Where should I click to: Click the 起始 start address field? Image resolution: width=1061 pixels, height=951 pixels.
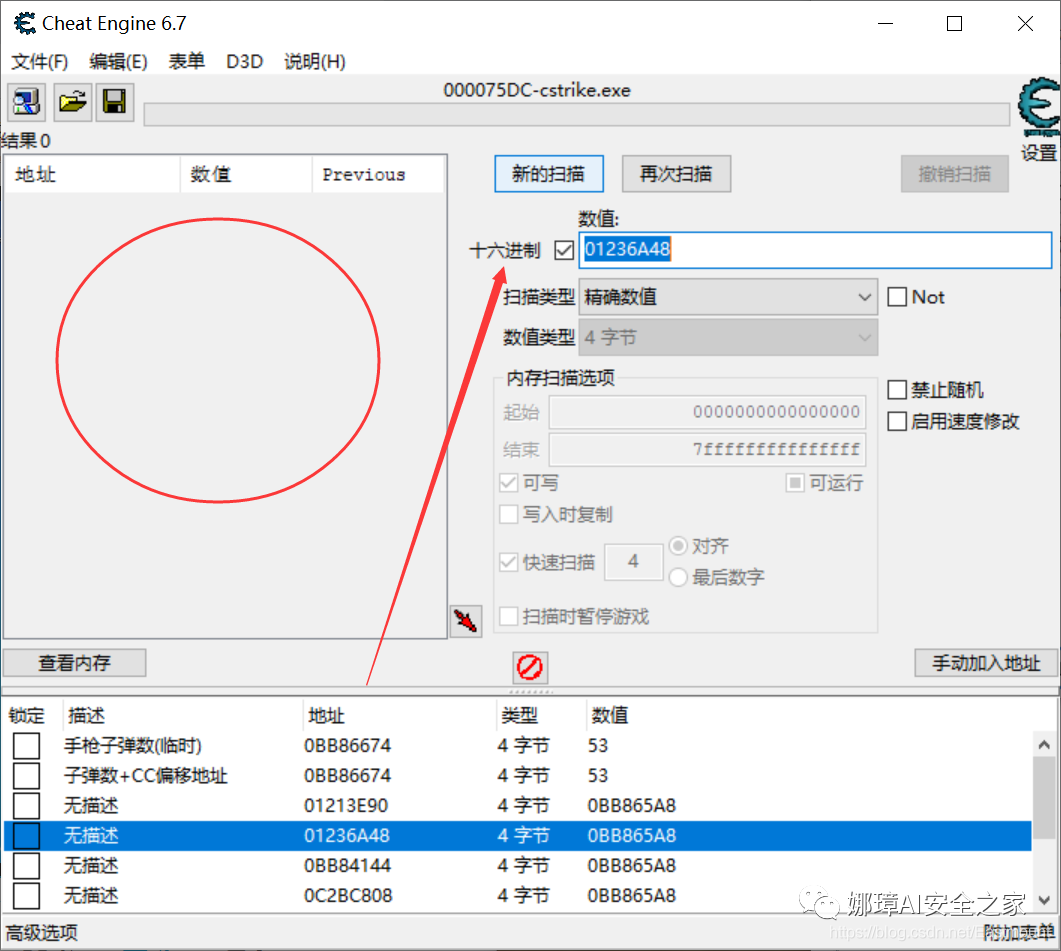tap(707, 412)
